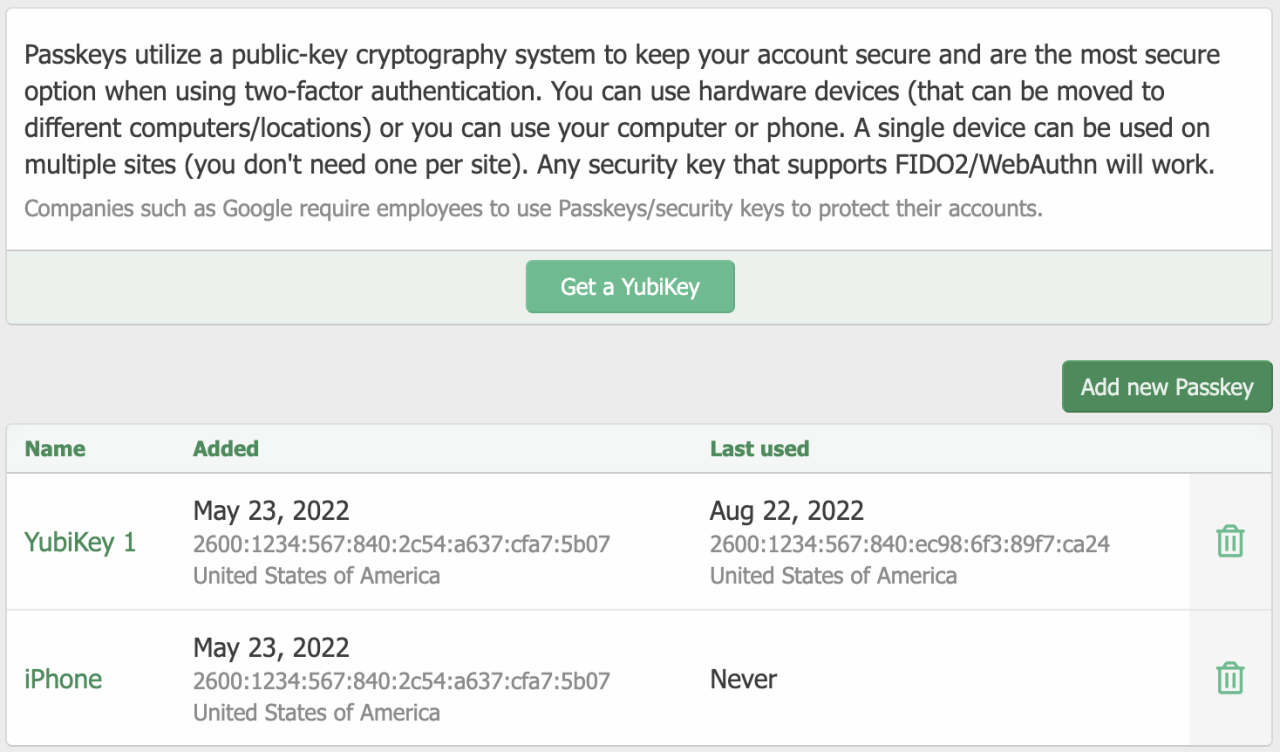The image size is (1280, 752).
Task: Select YubiKey 1 last used Aug 22, 2022
Action: pos(787,511)
